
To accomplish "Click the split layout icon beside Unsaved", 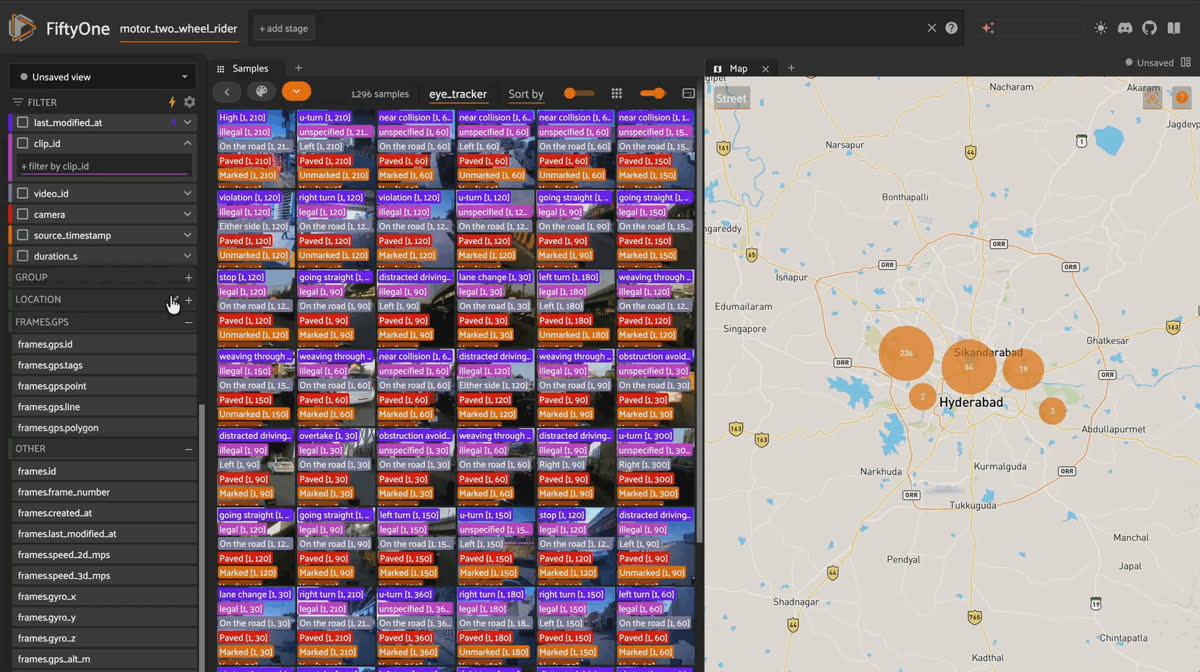I will click(x=1187, y=62).
